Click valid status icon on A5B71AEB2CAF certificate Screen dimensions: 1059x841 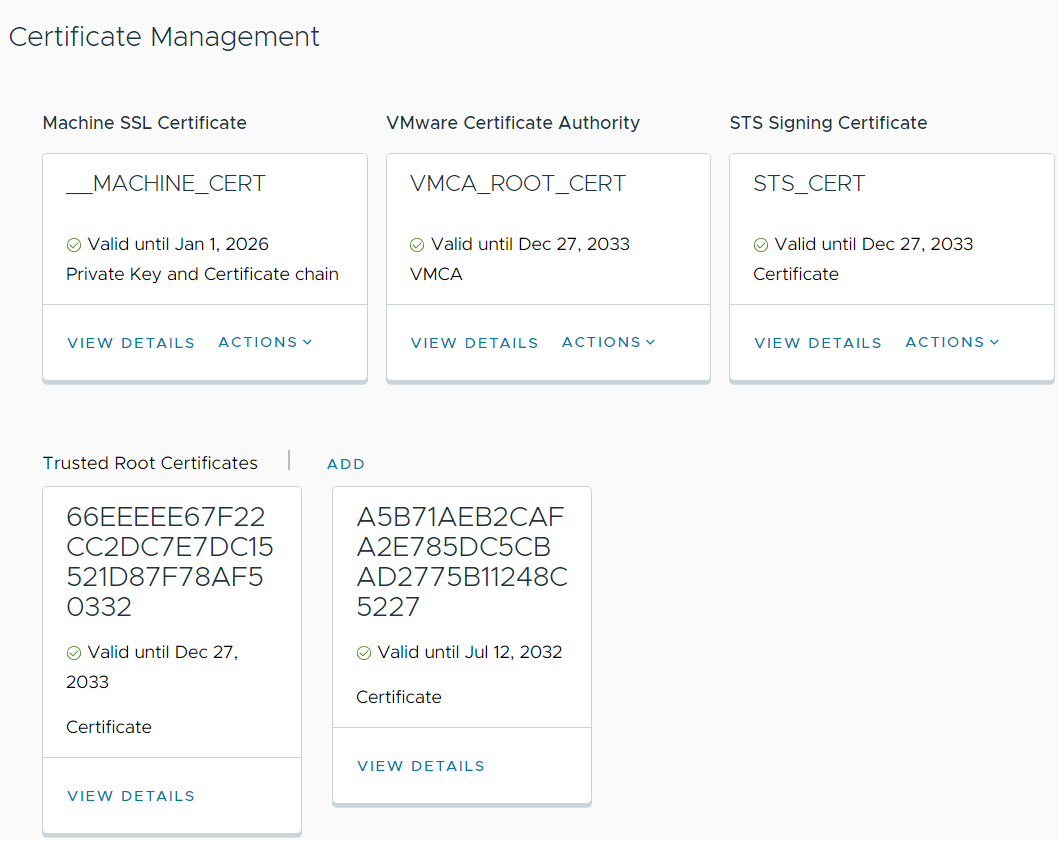tap(364, 653)
